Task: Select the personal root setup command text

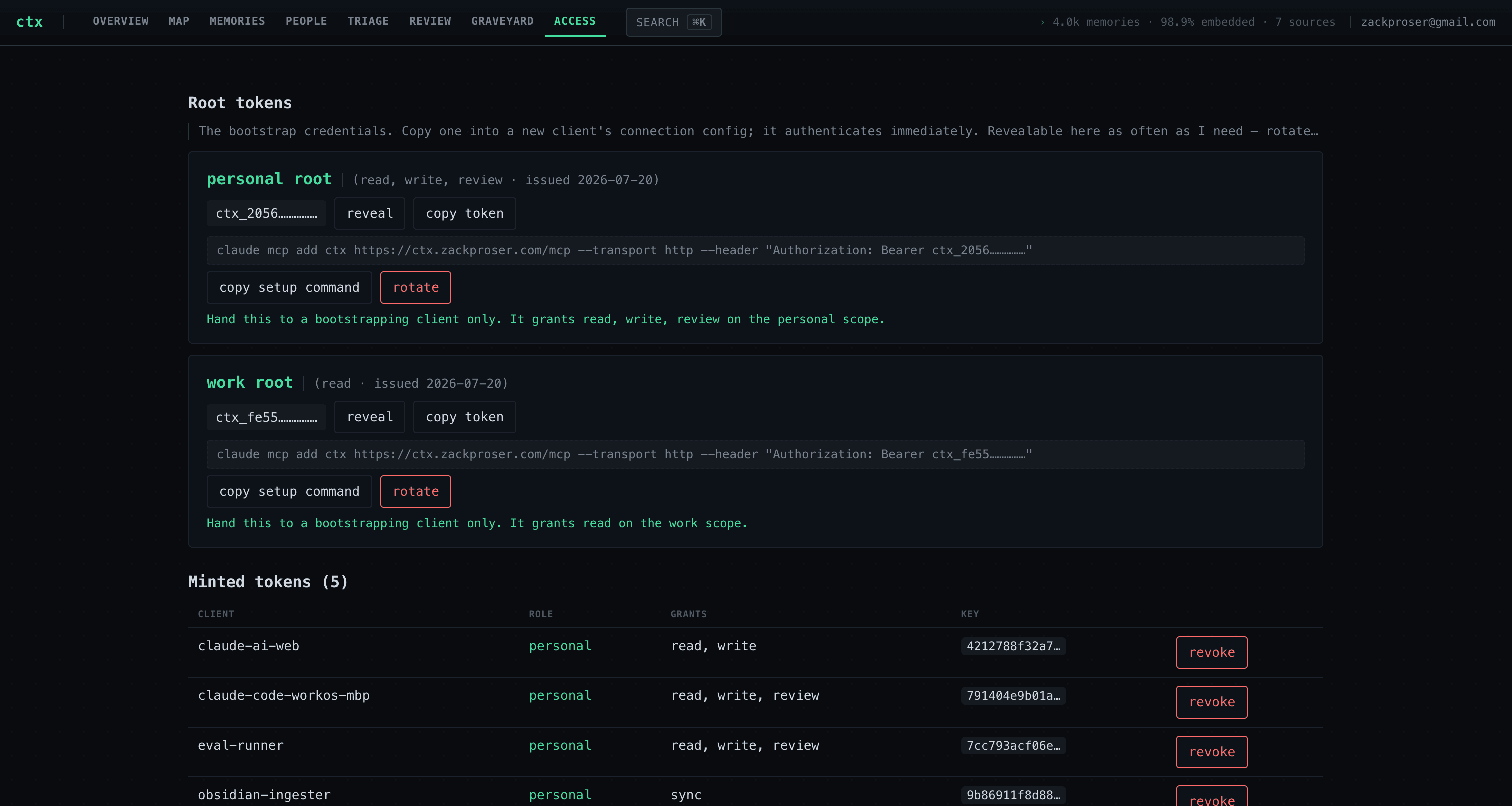Action: 756,250
